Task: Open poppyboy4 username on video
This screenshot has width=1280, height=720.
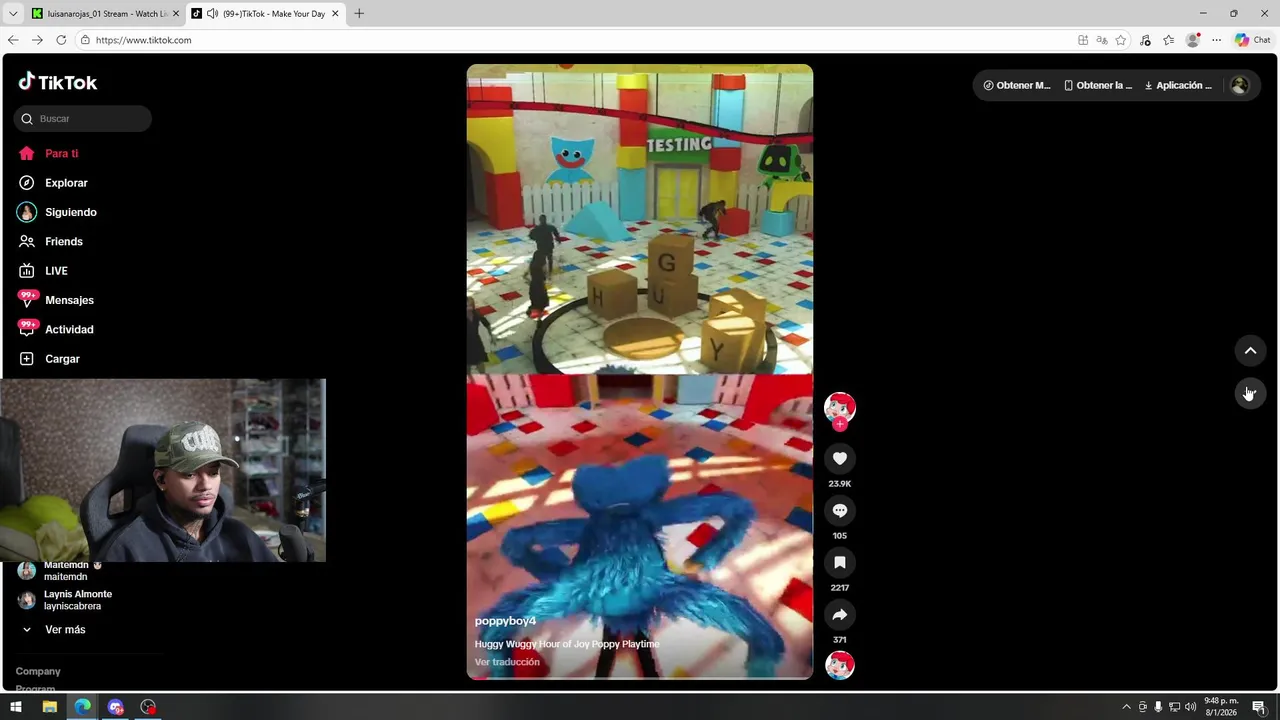Action: 505,621
